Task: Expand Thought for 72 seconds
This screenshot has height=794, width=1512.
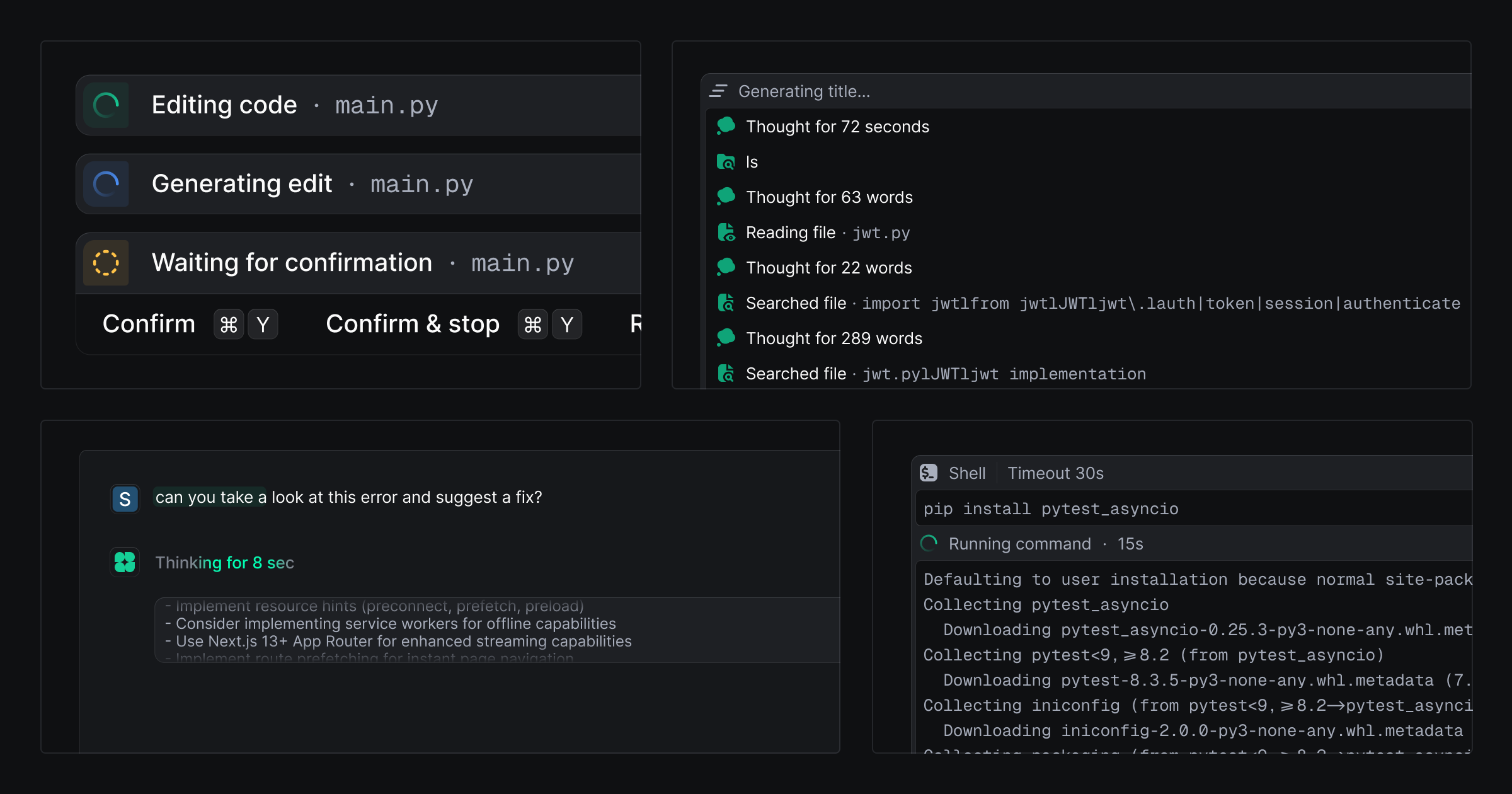Action: [x=837, y=127]
